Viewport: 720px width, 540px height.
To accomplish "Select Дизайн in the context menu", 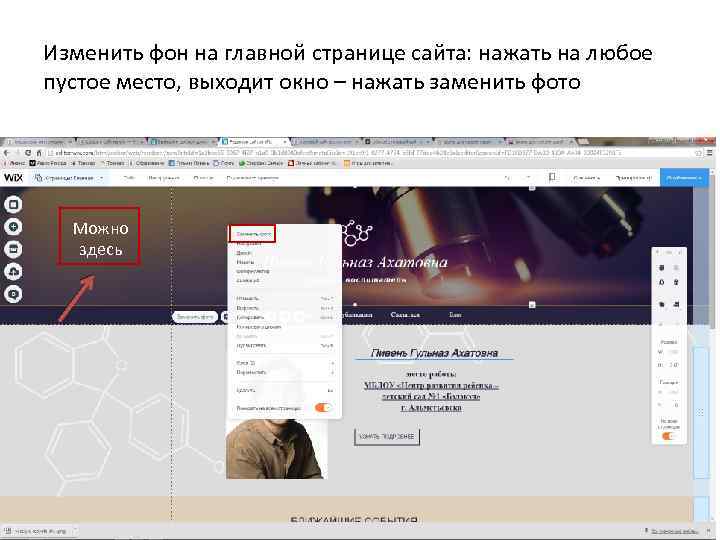I will click(x=244, y=253).
